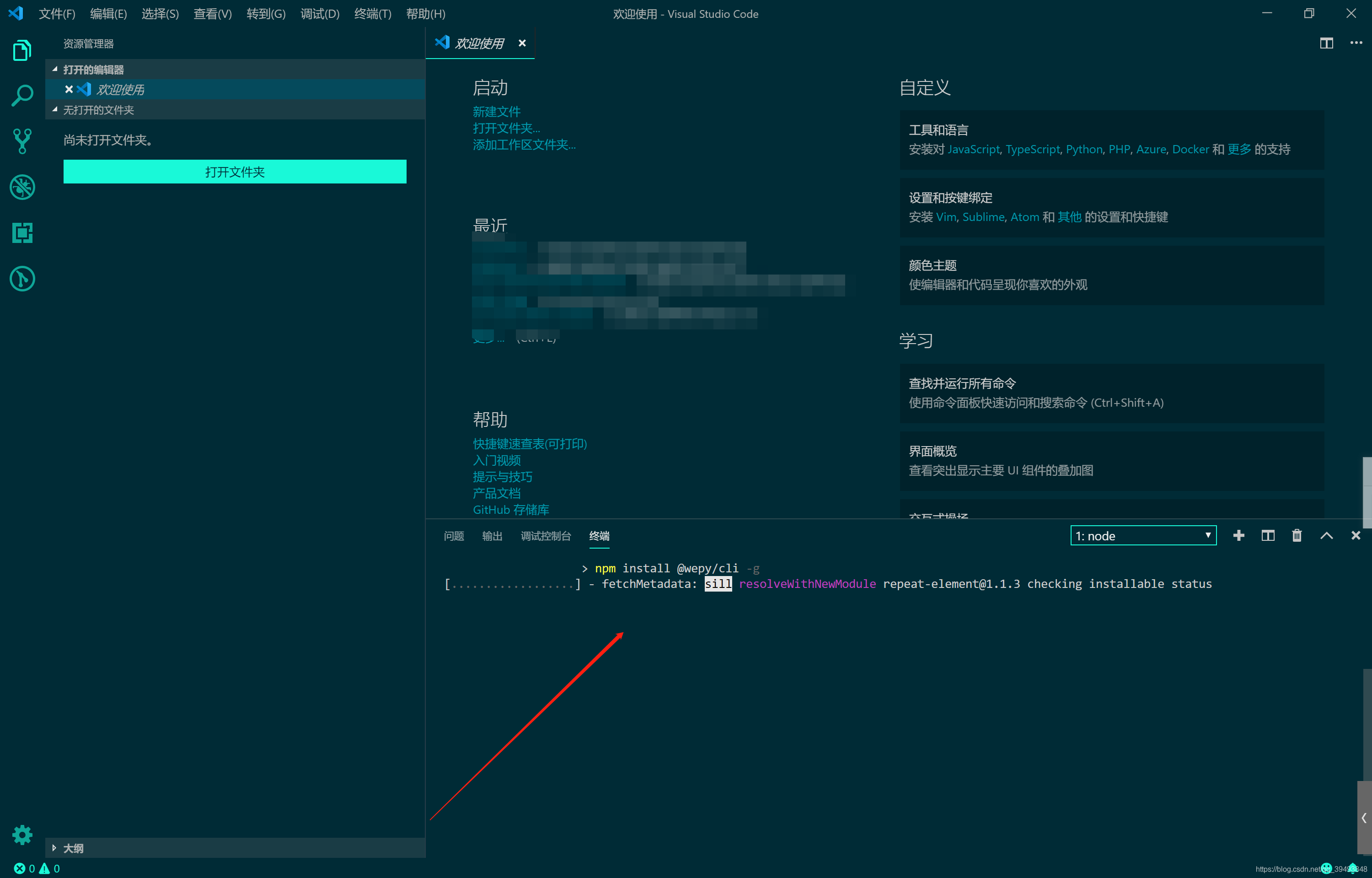Open the 产品文档 link
Screen dimensions: 1372x878
point(497,493)
